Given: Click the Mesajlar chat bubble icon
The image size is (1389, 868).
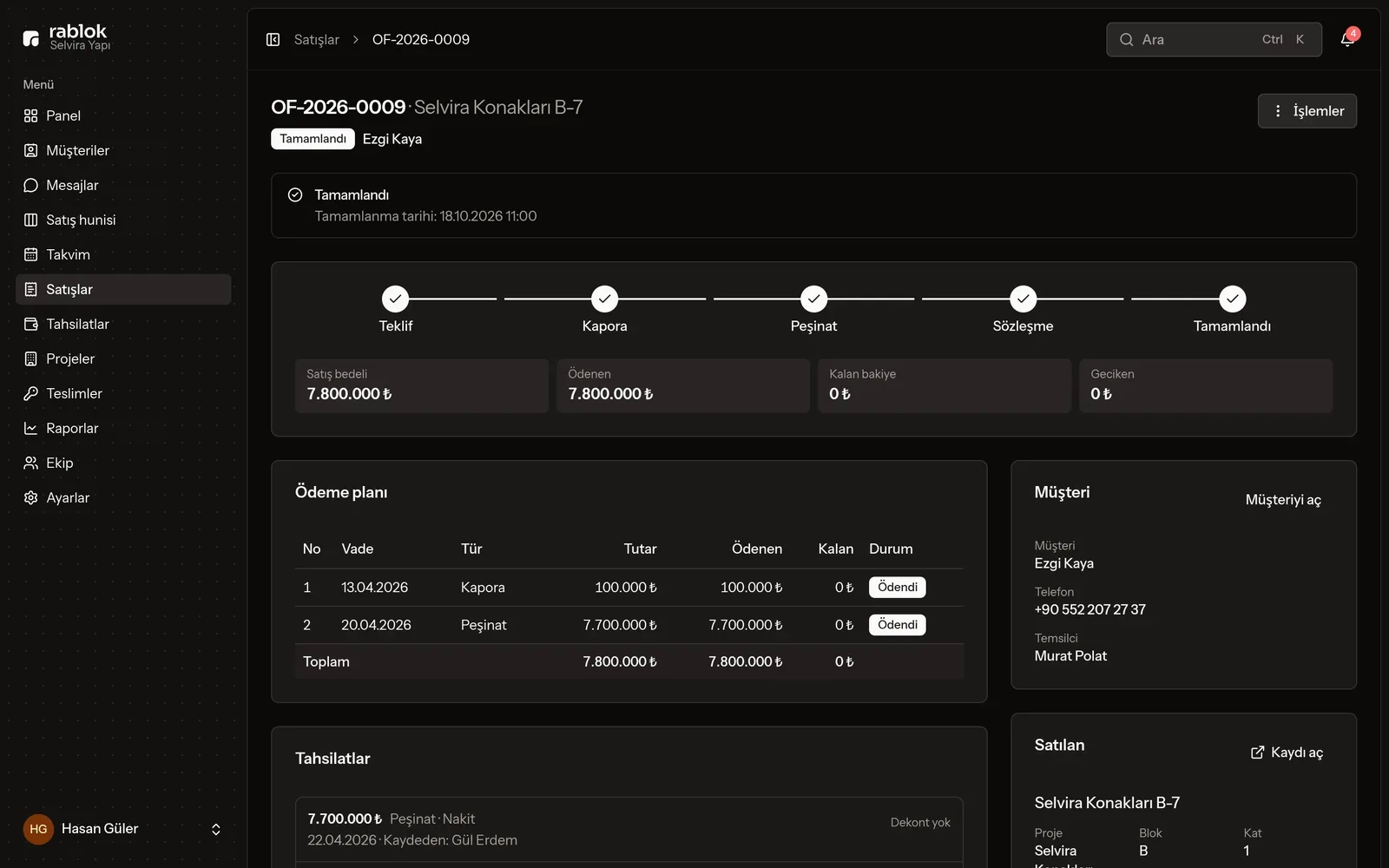Looking at the screenshot, I should (x=30, y=185).
